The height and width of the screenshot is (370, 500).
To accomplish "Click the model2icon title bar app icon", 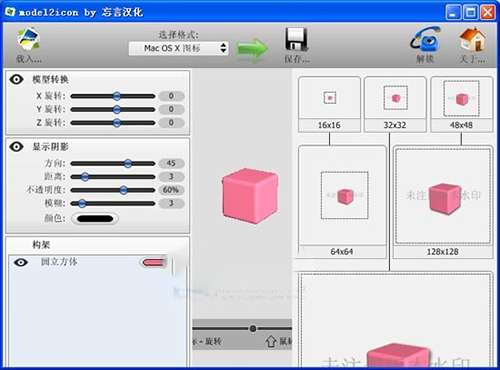I will tap(10, 12).
